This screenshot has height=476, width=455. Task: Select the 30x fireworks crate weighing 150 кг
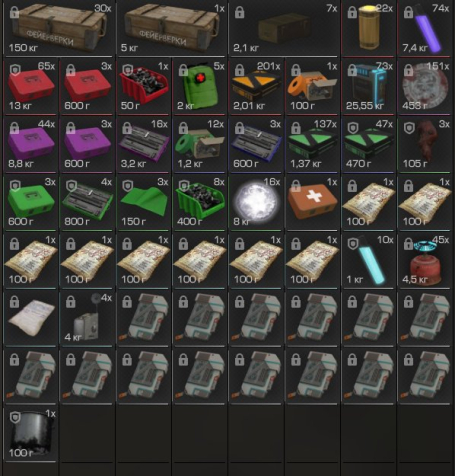click(x=59, y=28)
